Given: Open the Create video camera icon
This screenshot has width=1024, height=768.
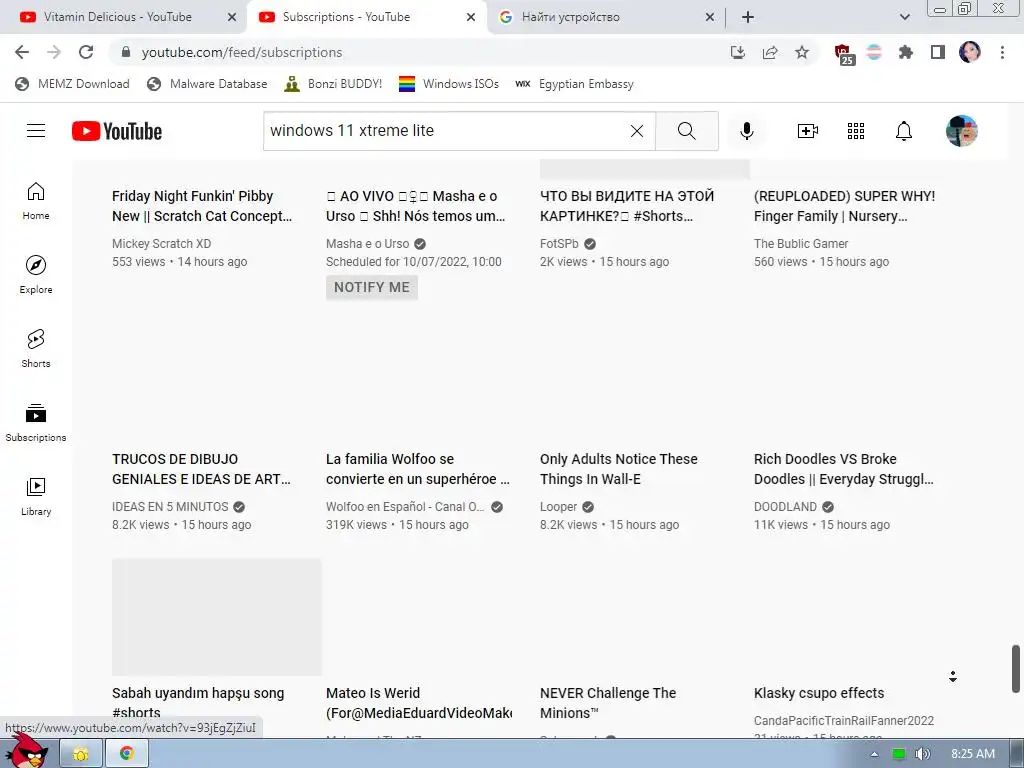Looking at the screenshot, I should pyautogui.click(x=807, y=131).
